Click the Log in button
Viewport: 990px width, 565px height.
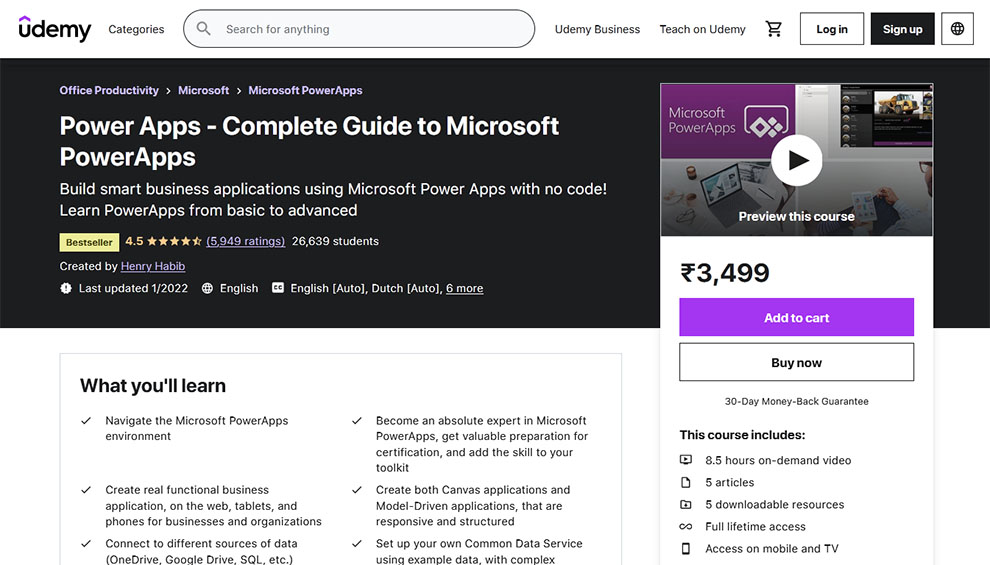point(832,29)
